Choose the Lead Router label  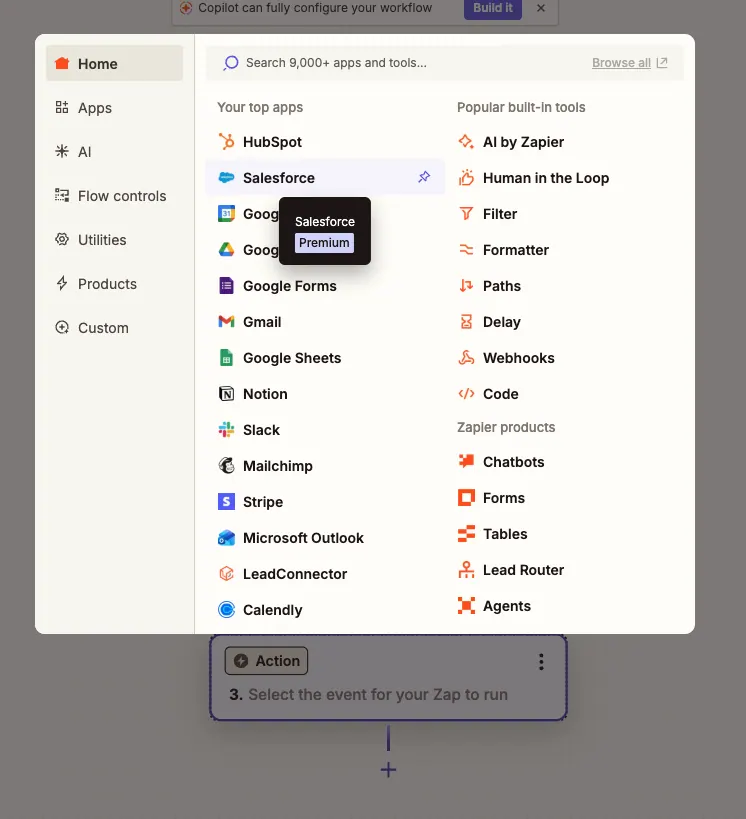pos(523,569)
